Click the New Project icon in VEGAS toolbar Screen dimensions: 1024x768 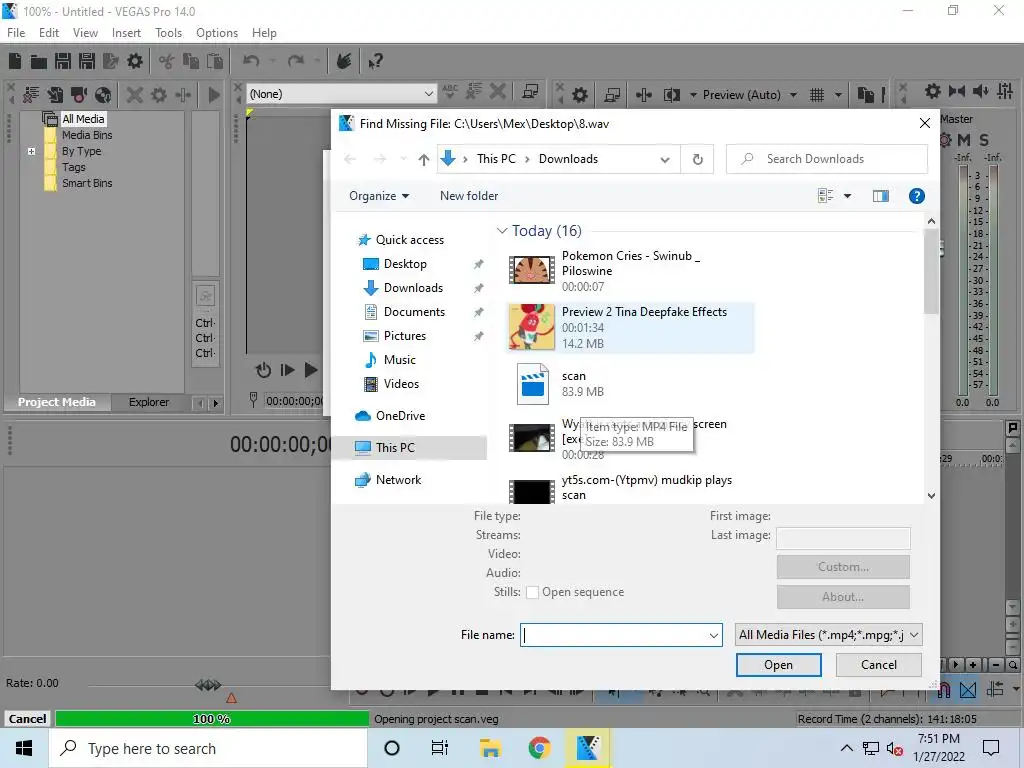(15, 61)
